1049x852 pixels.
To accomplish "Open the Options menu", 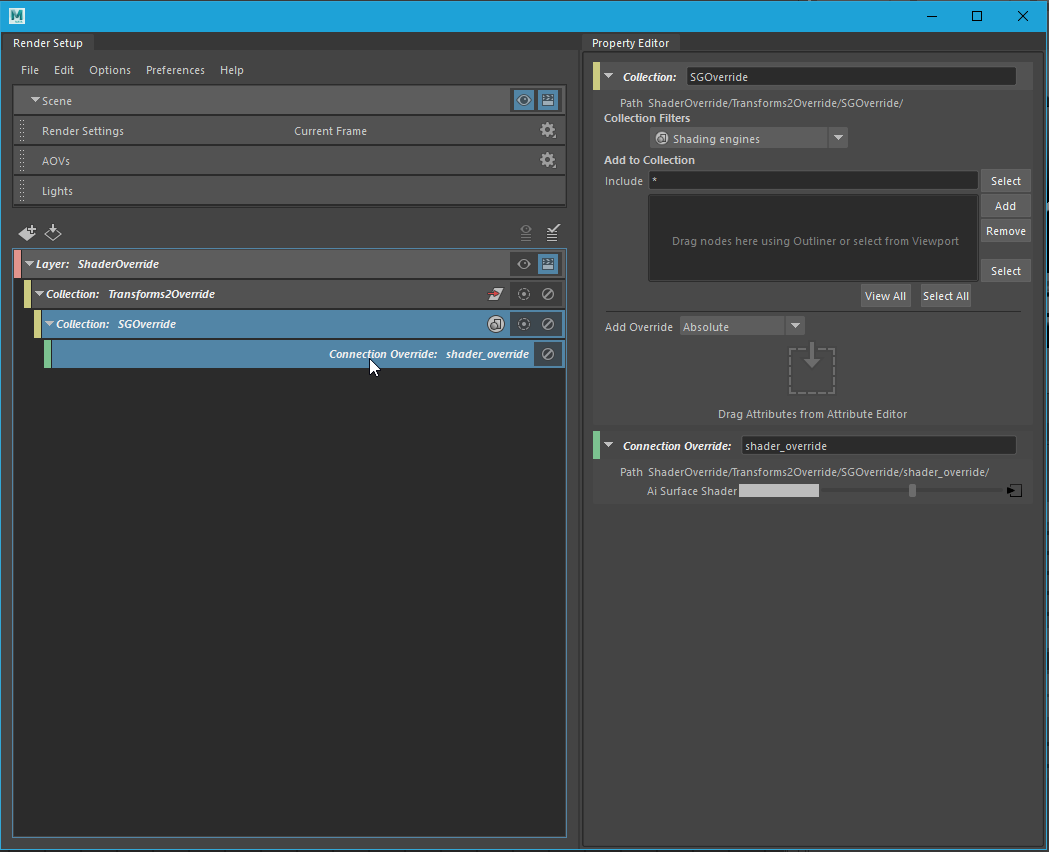I will 110,70.
